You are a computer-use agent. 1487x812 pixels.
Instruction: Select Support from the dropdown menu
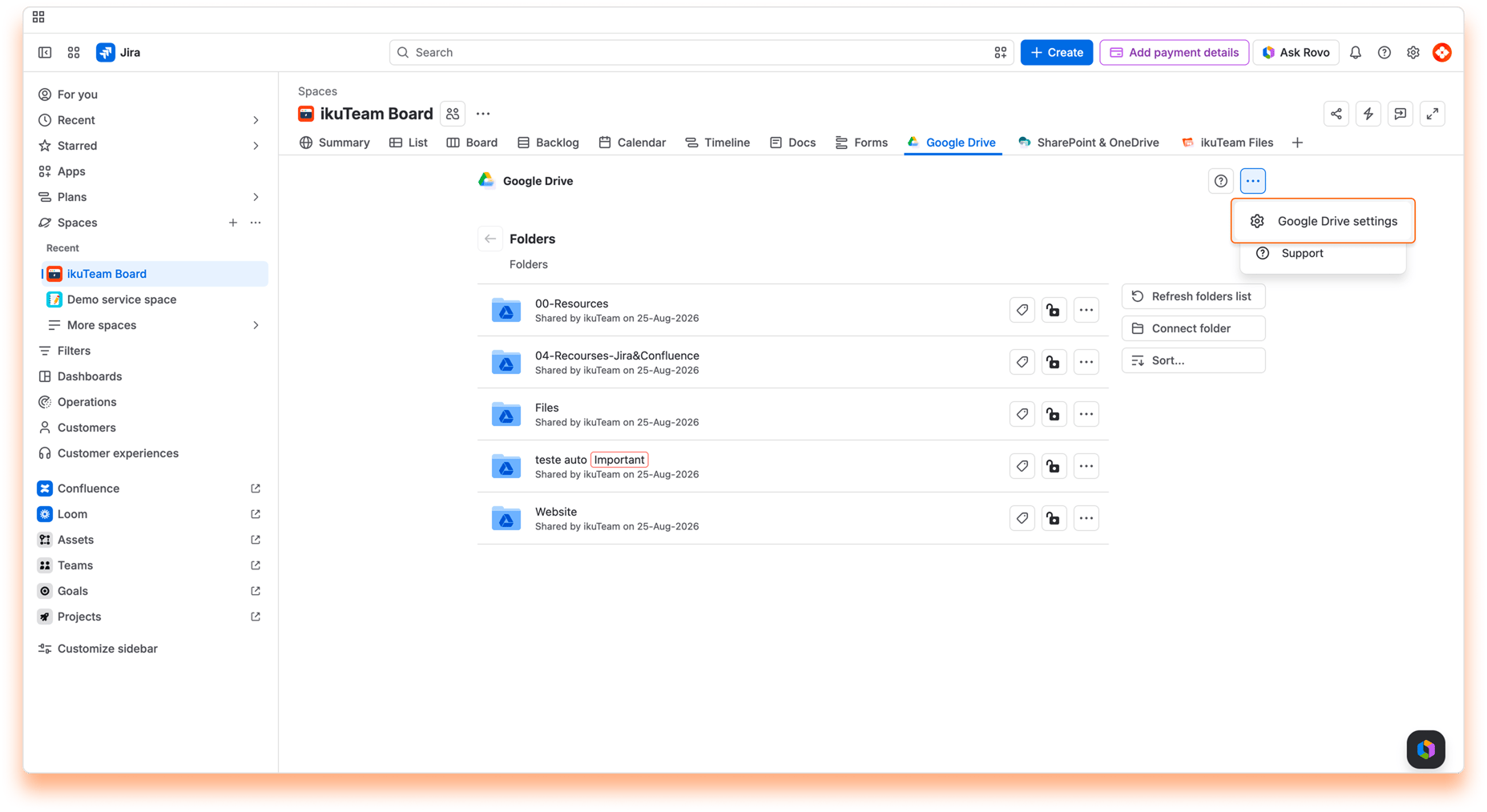point(1323,253)
